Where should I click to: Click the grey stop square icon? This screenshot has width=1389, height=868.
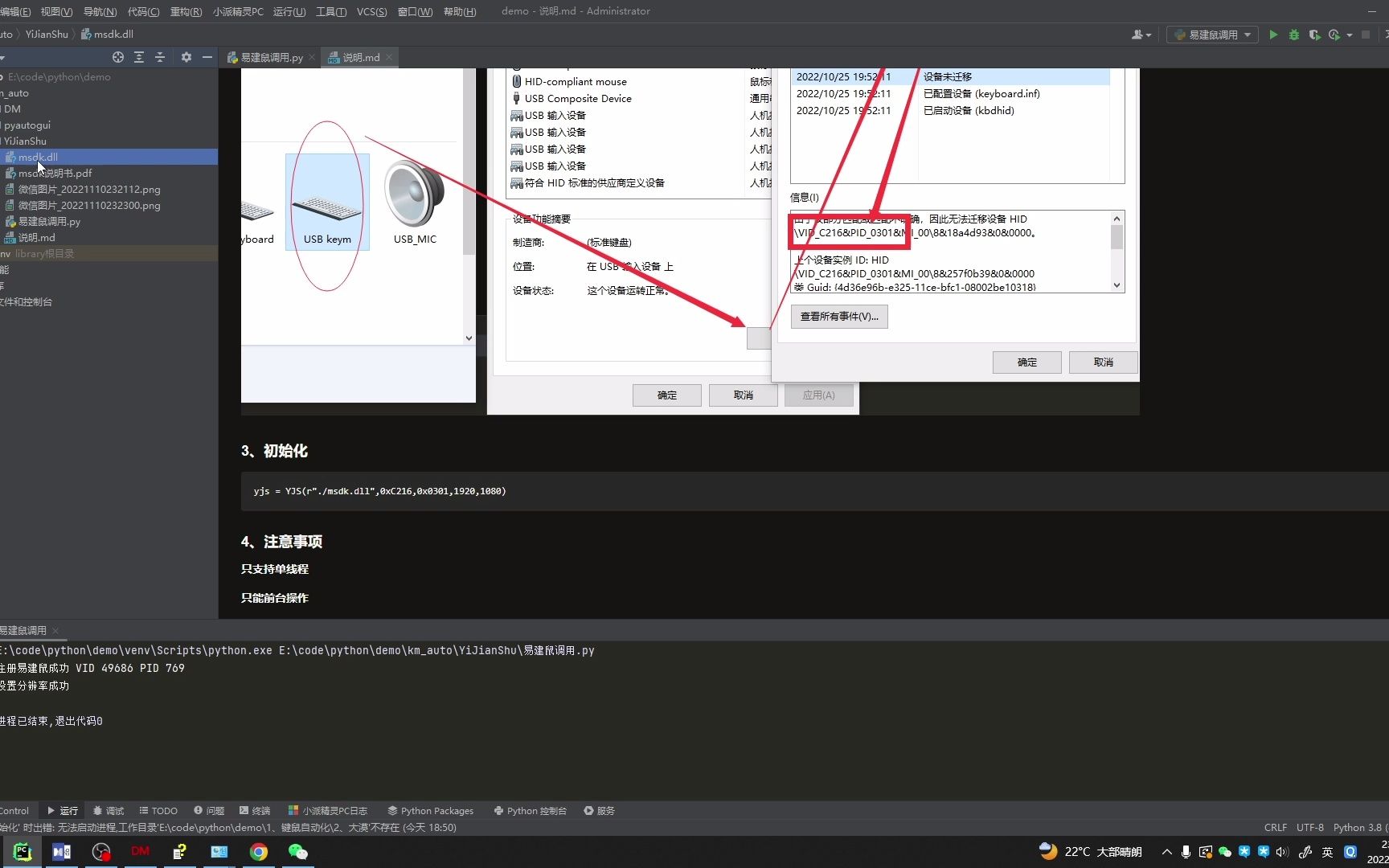point(1366,35)
